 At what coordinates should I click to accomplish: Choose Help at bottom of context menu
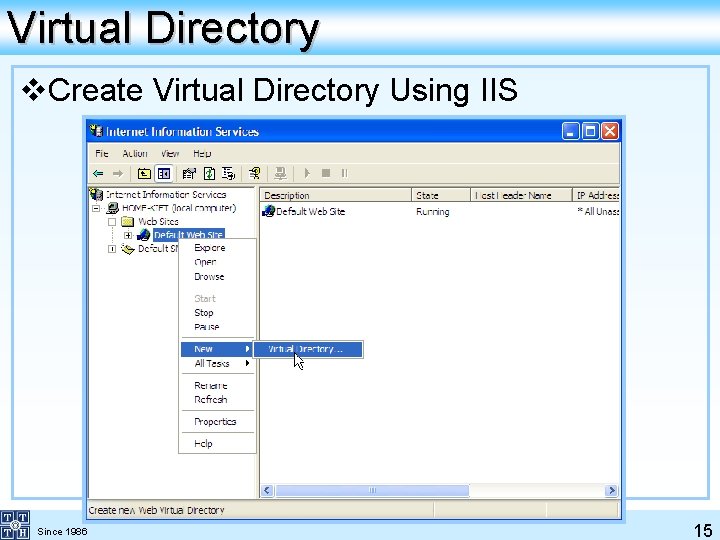[x=203, y=444]
